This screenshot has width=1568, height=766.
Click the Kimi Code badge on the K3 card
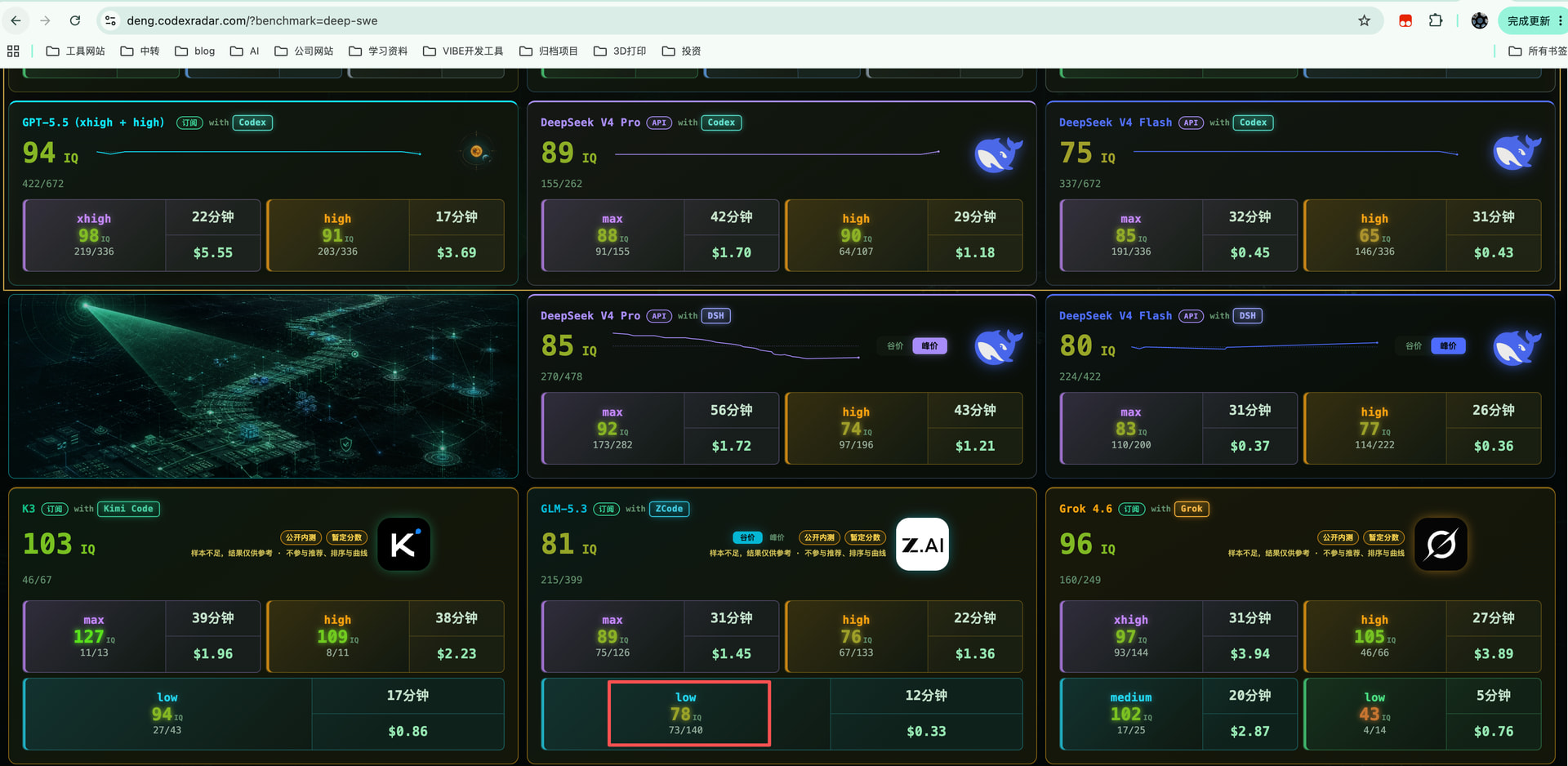(128, 509)
